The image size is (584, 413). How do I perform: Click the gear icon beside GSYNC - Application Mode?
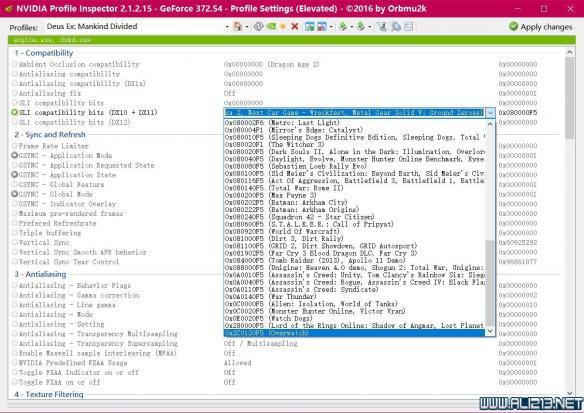point(15,155)
